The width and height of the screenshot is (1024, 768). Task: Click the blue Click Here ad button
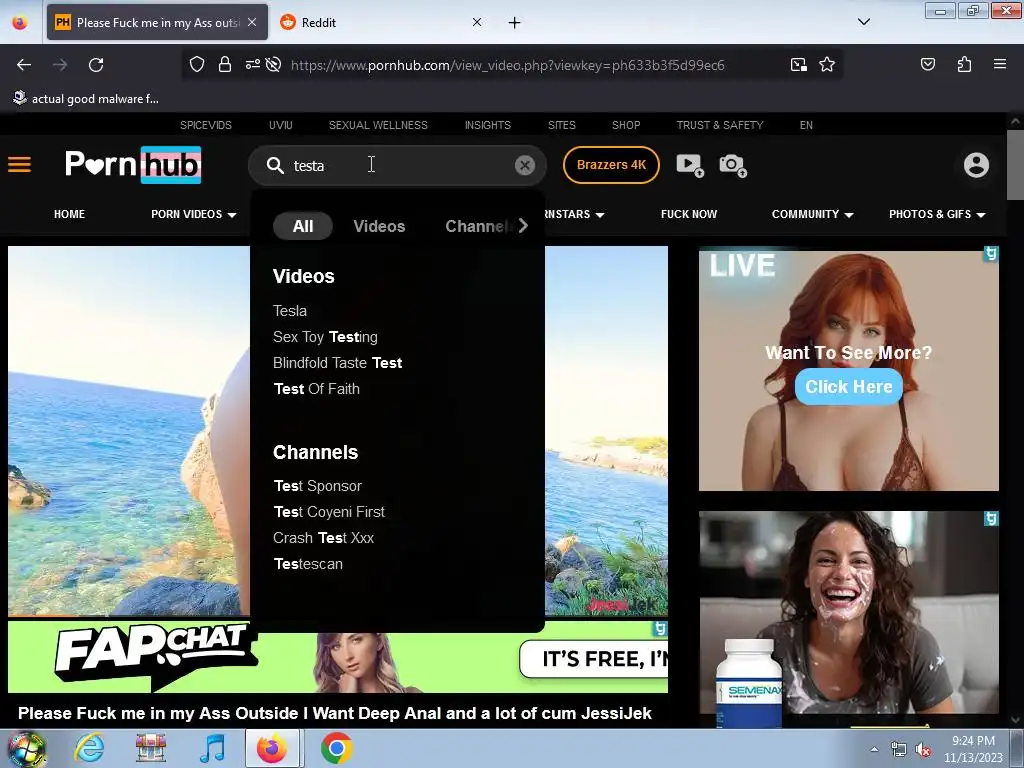[848, 387]
